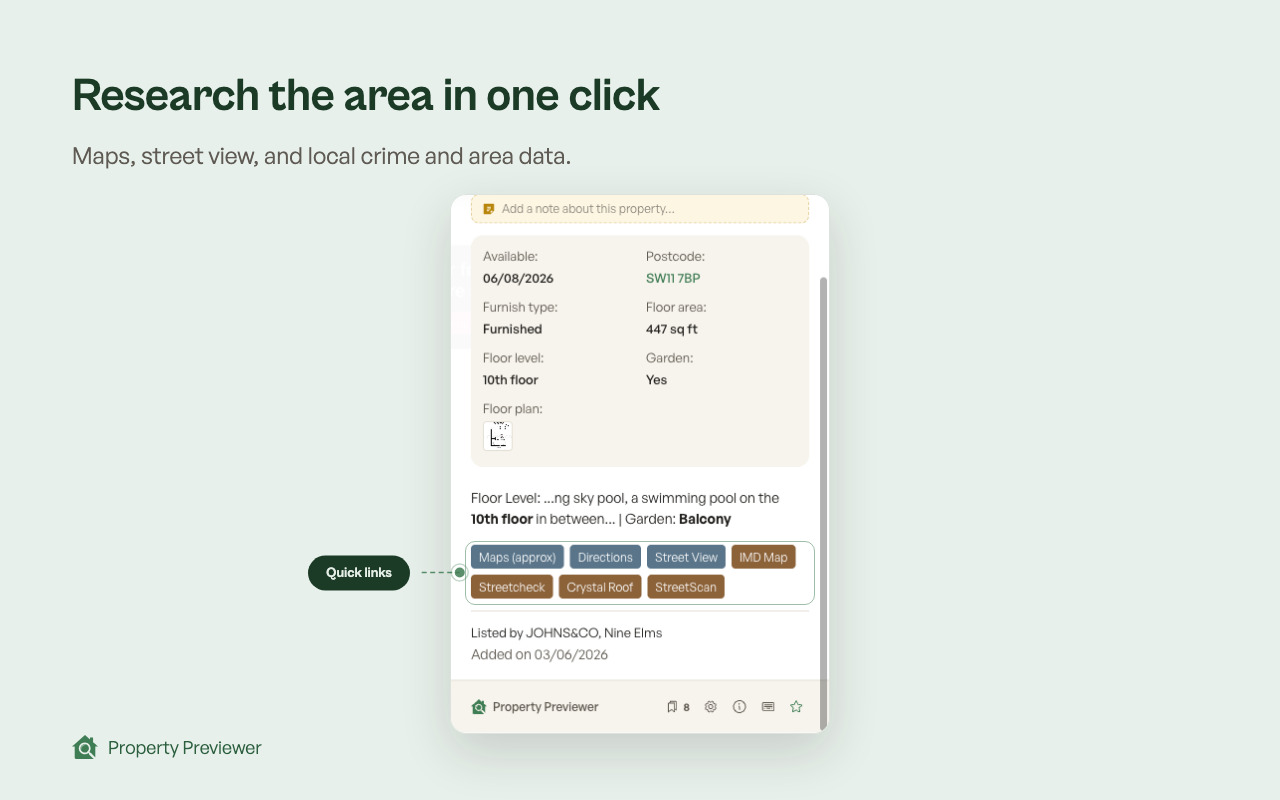
Task: Open the Directions quick link
Action: [x=605, y=557]
